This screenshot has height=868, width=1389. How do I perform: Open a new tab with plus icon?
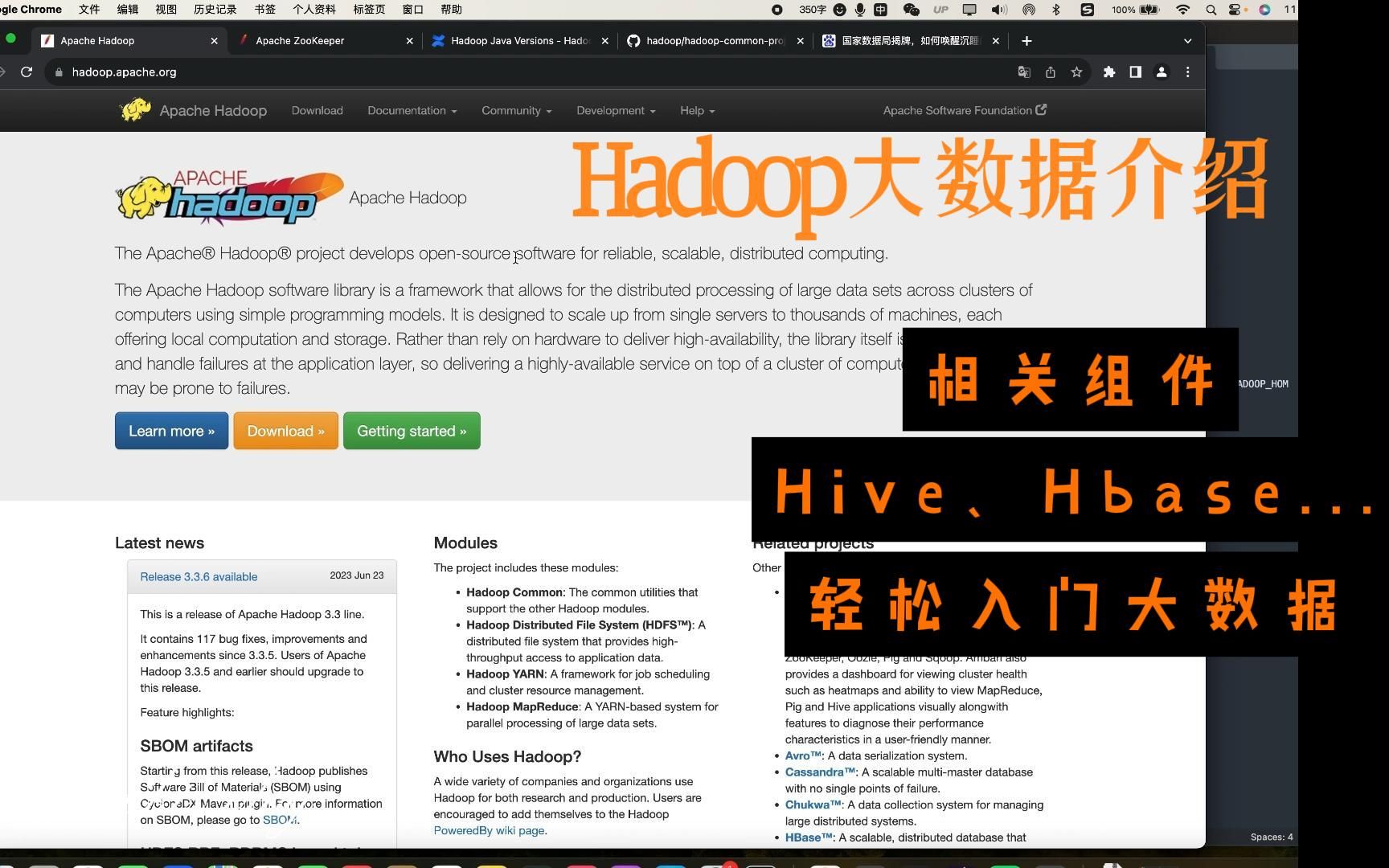coord(1026,41)
